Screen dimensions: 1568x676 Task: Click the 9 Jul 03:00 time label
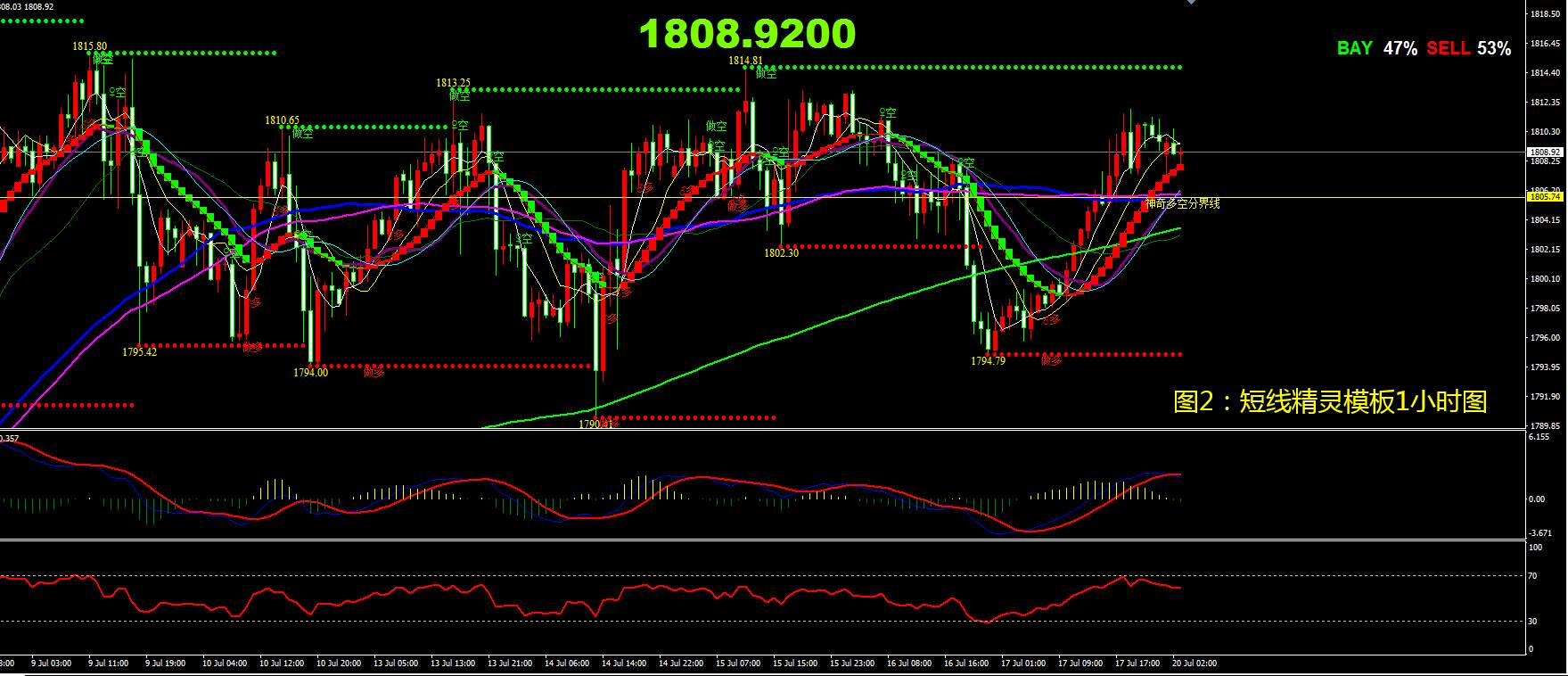pos(51,664)
